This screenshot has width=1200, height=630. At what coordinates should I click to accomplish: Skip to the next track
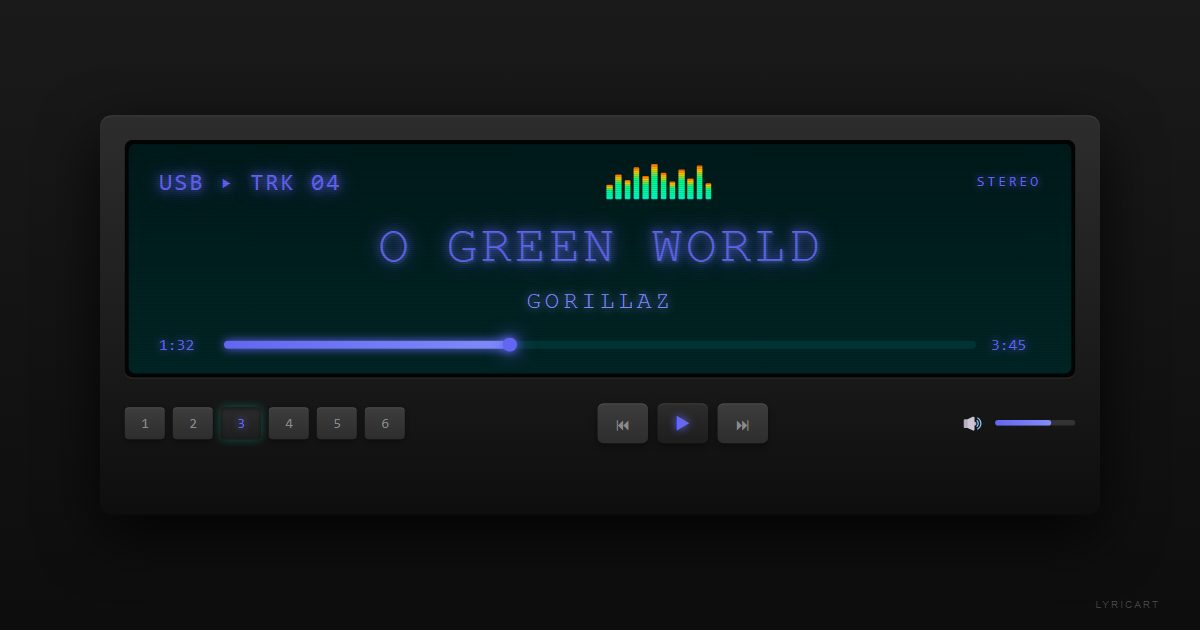pos(742,423)
